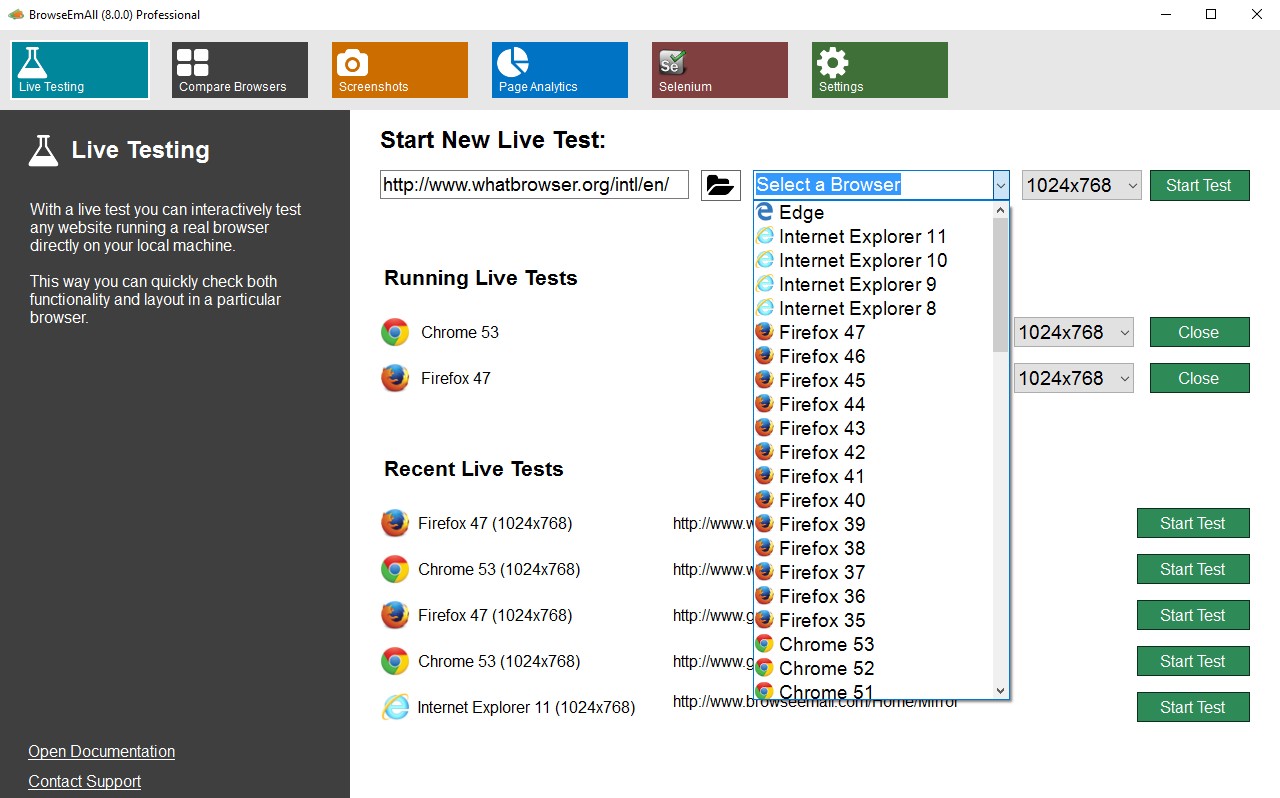This screenshot has height=798, width=1280.
Task: Open the Selenium tile
Action: click(x=720, y=70)
